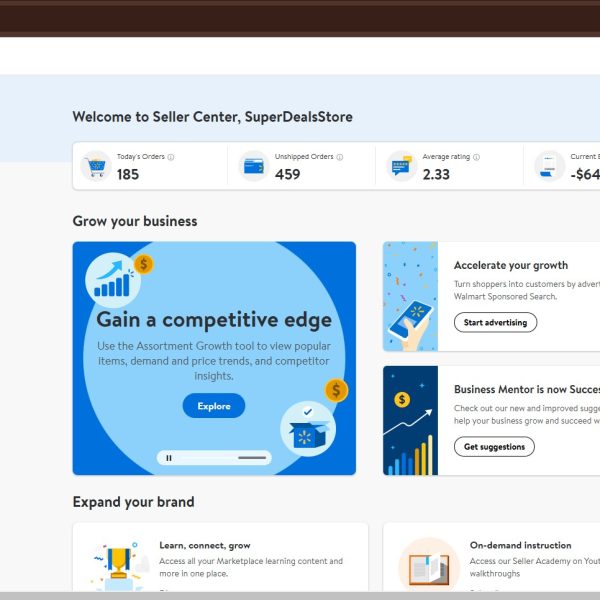The width and height of the screenshot is (600, 600).
Task: Click the Get suggestions button
Action: [494, 447]
